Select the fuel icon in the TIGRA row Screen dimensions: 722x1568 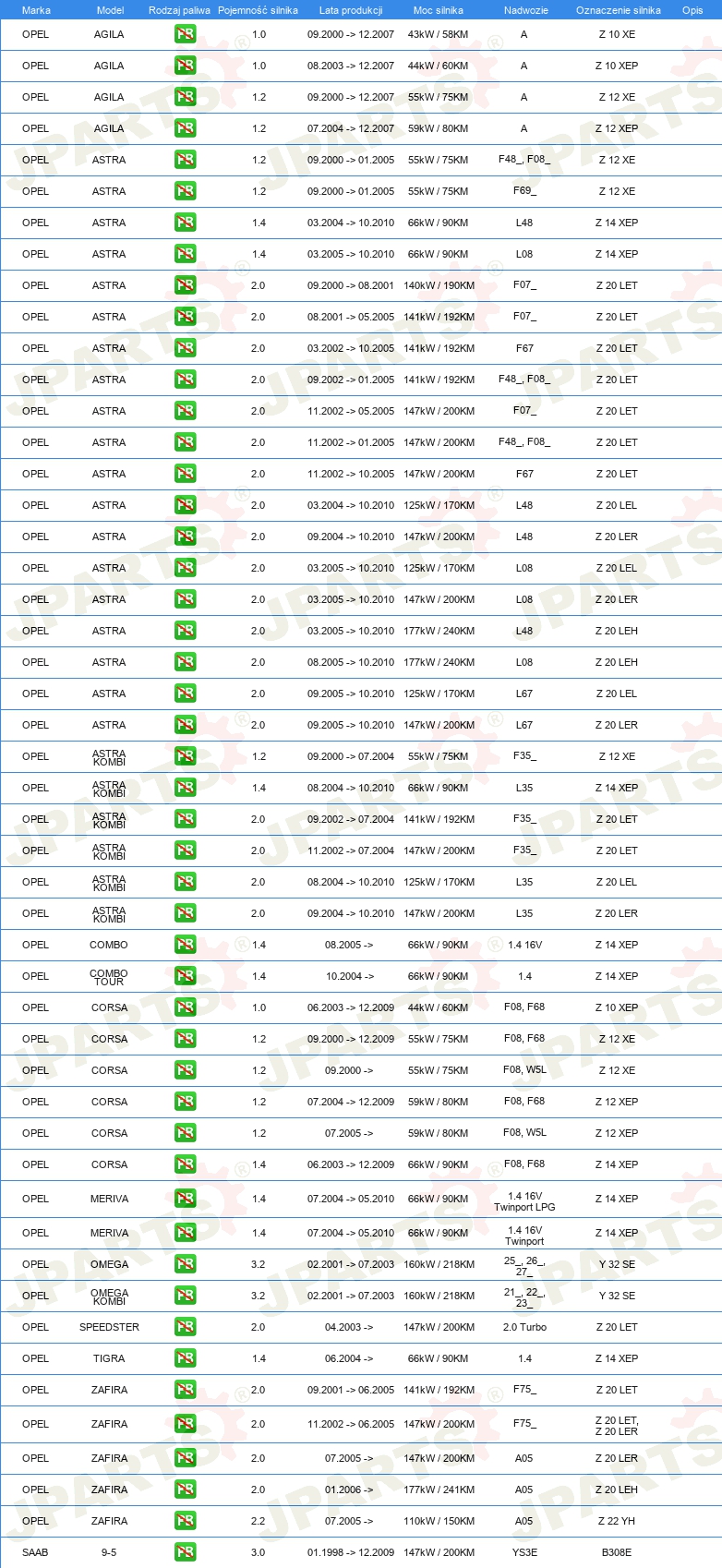pyautogui.click(x=185, y=1358)
